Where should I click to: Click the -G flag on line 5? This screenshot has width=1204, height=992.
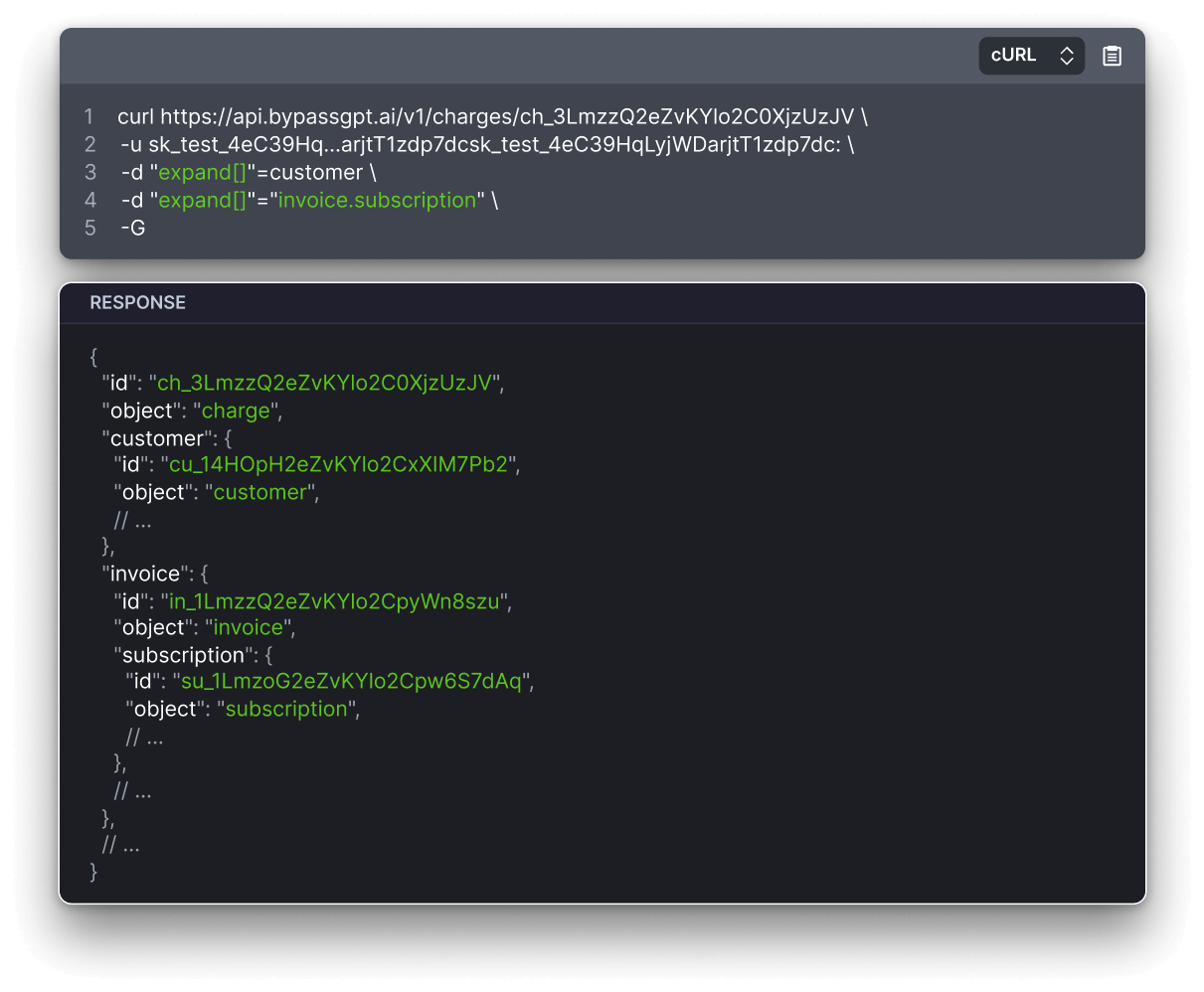135,228
